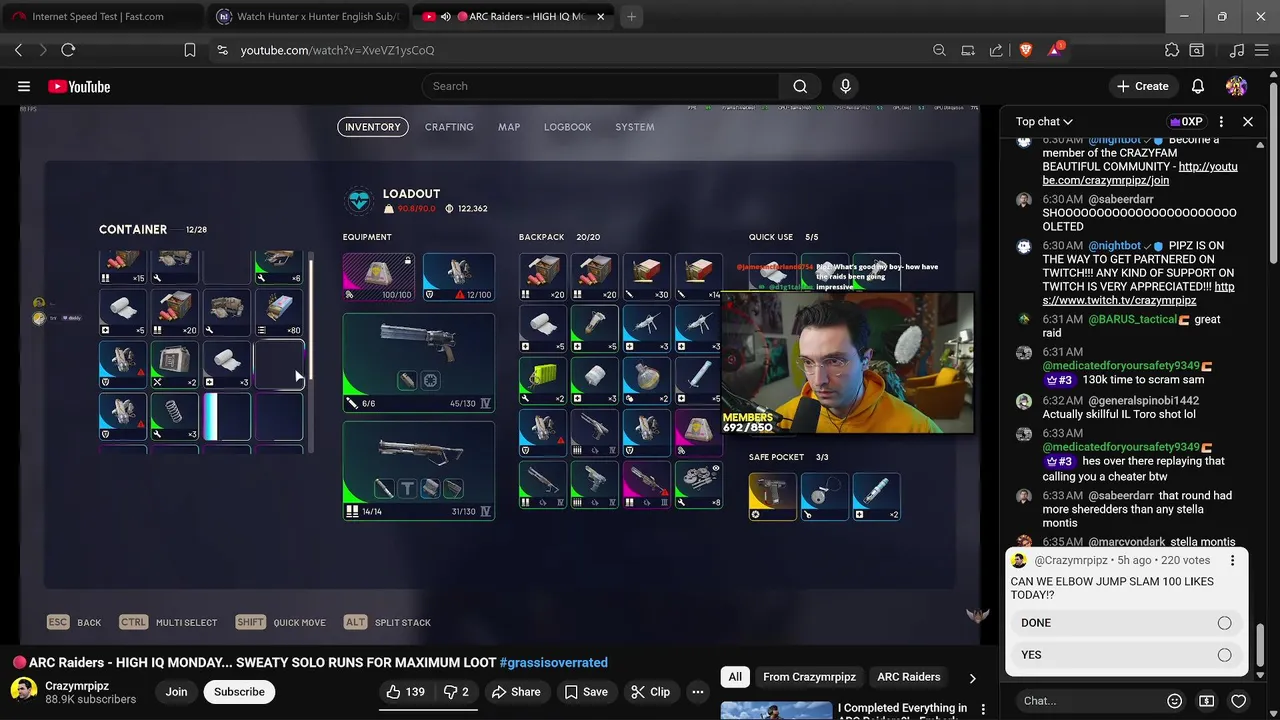Click the share page icon in address bar
The height and width of the screenshot is (720, 1280).
pyautogui.click(x=996, y=50)
